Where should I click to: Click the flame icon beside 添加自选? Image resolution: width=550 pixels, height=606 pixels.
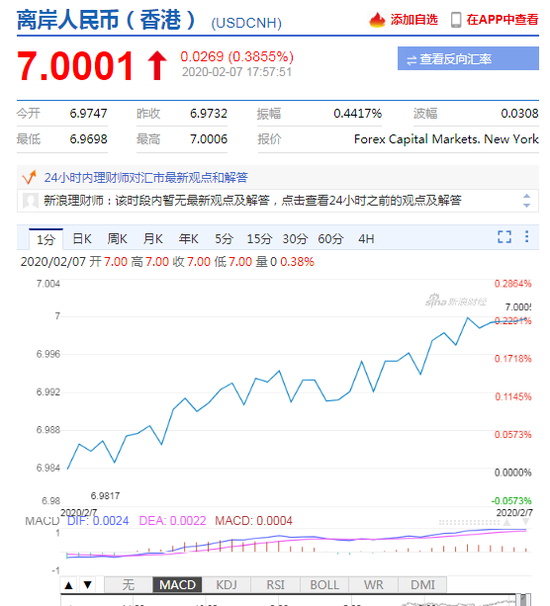tap(377, 20)
